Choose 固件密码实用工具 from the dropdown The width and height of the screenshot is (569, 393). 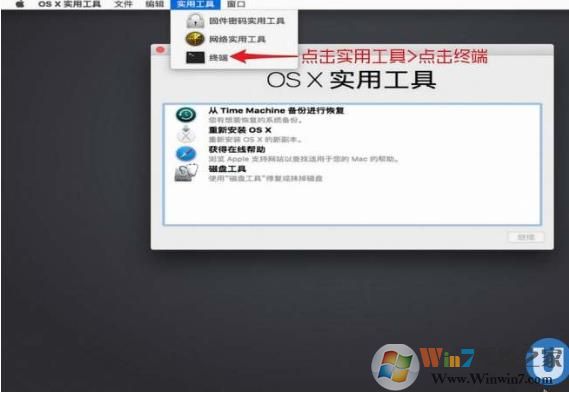234,21
